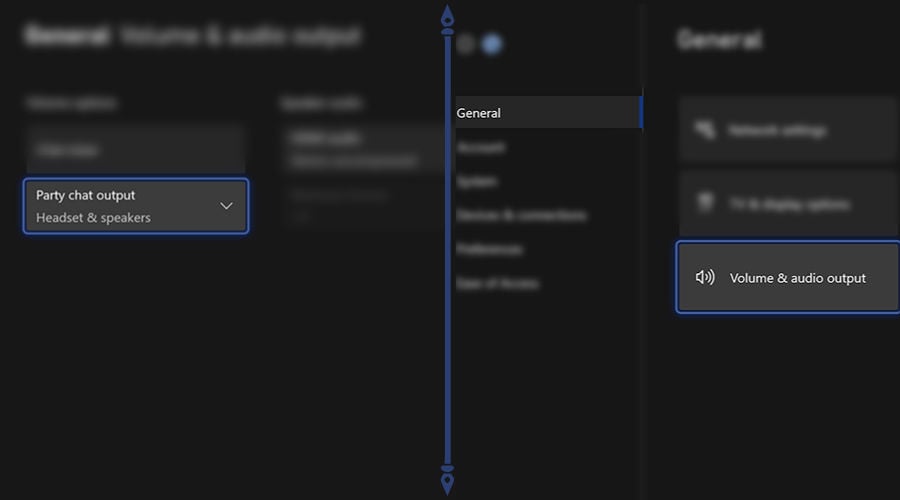
Task: Go to the System category
Action: tap(477, 181)
